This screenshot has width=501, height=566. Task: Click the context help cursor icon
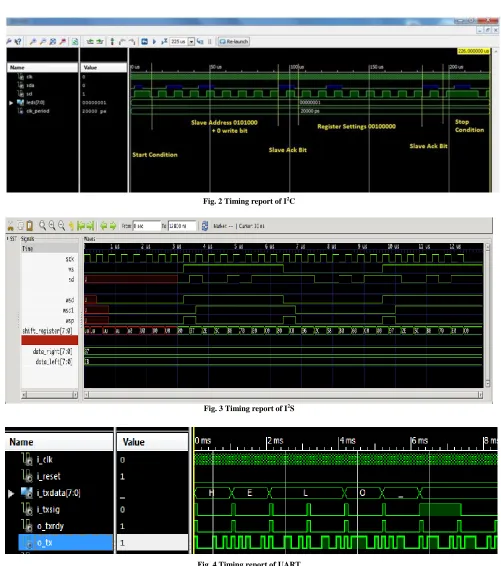pos(17,42)
